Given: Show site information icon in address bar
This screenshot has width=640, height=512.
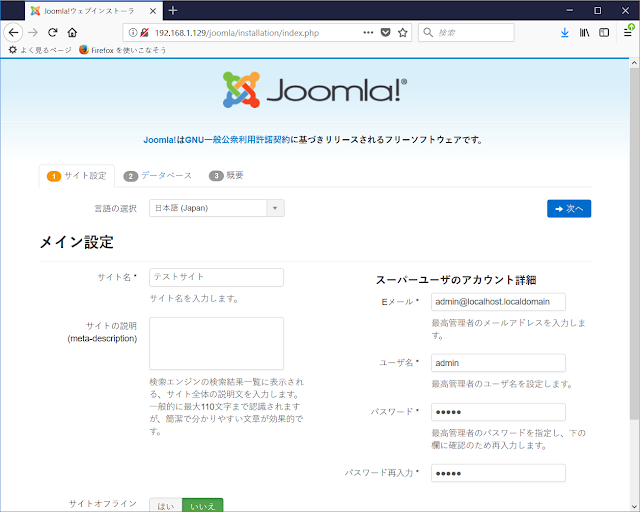Looking at the screenshot, I should click(133, 33).
